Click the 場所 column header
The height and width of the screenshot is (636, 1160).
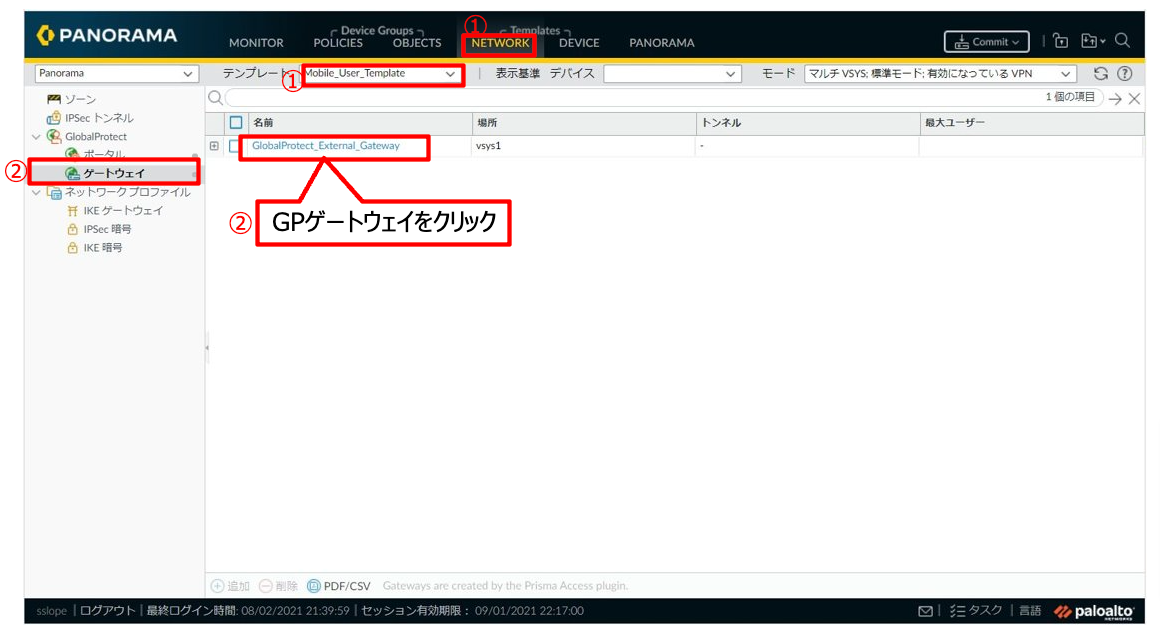click(x=487, y=123)
